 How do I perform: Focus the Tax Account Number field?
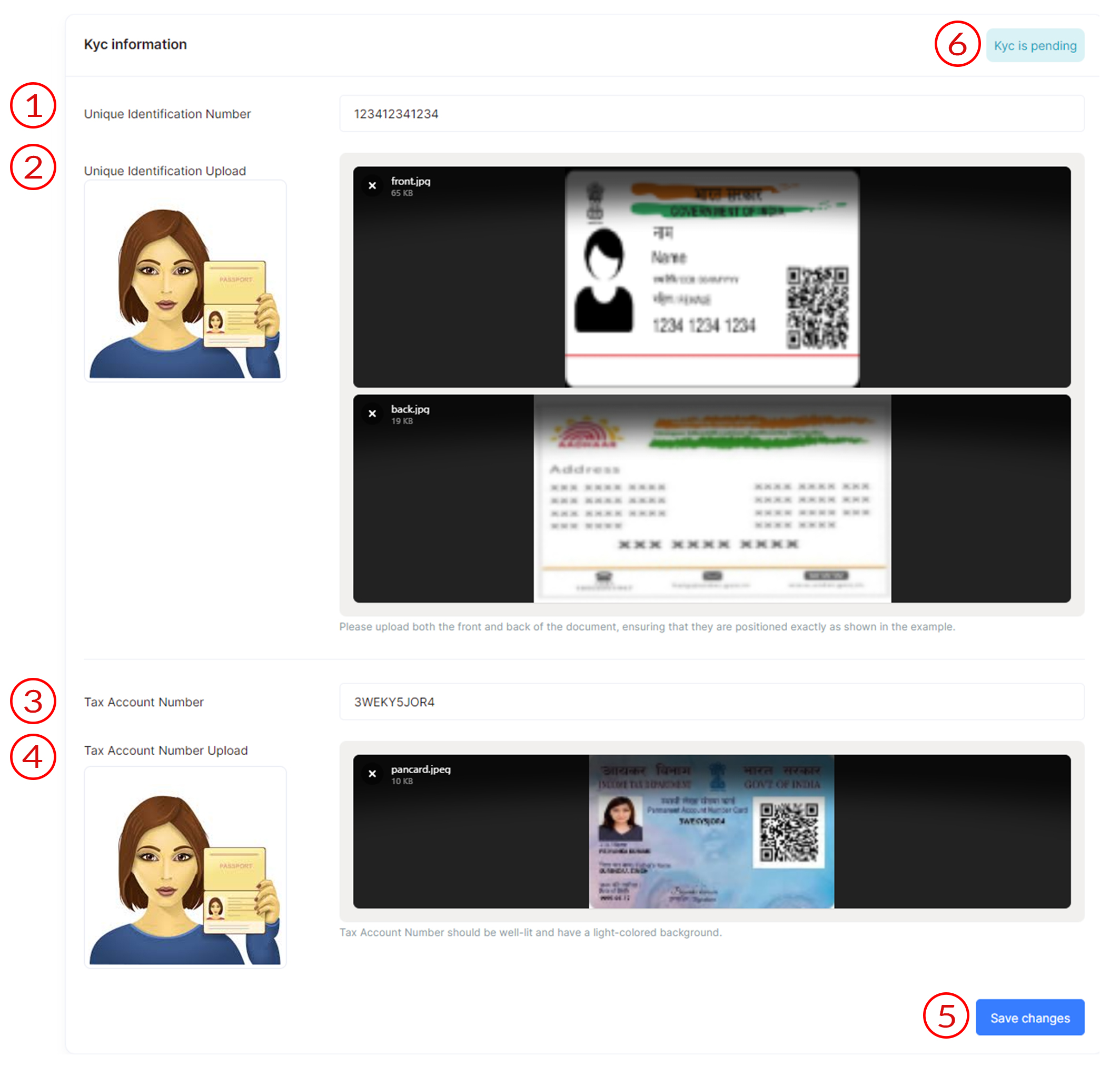point(711,702)
